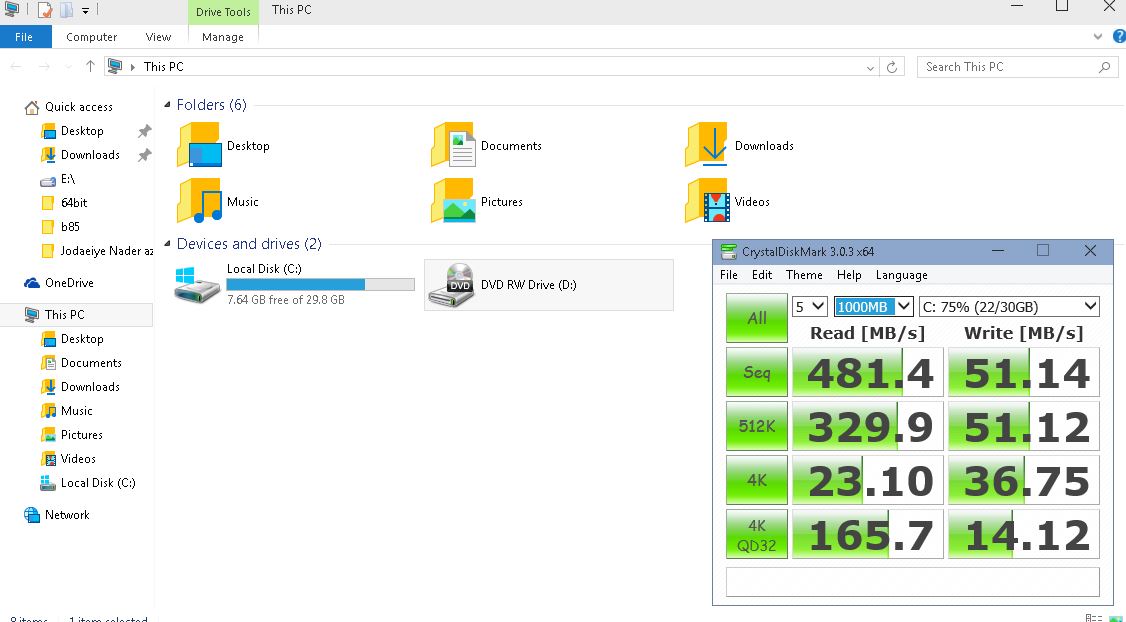Go up one level with the up arrow

[90, 66]
